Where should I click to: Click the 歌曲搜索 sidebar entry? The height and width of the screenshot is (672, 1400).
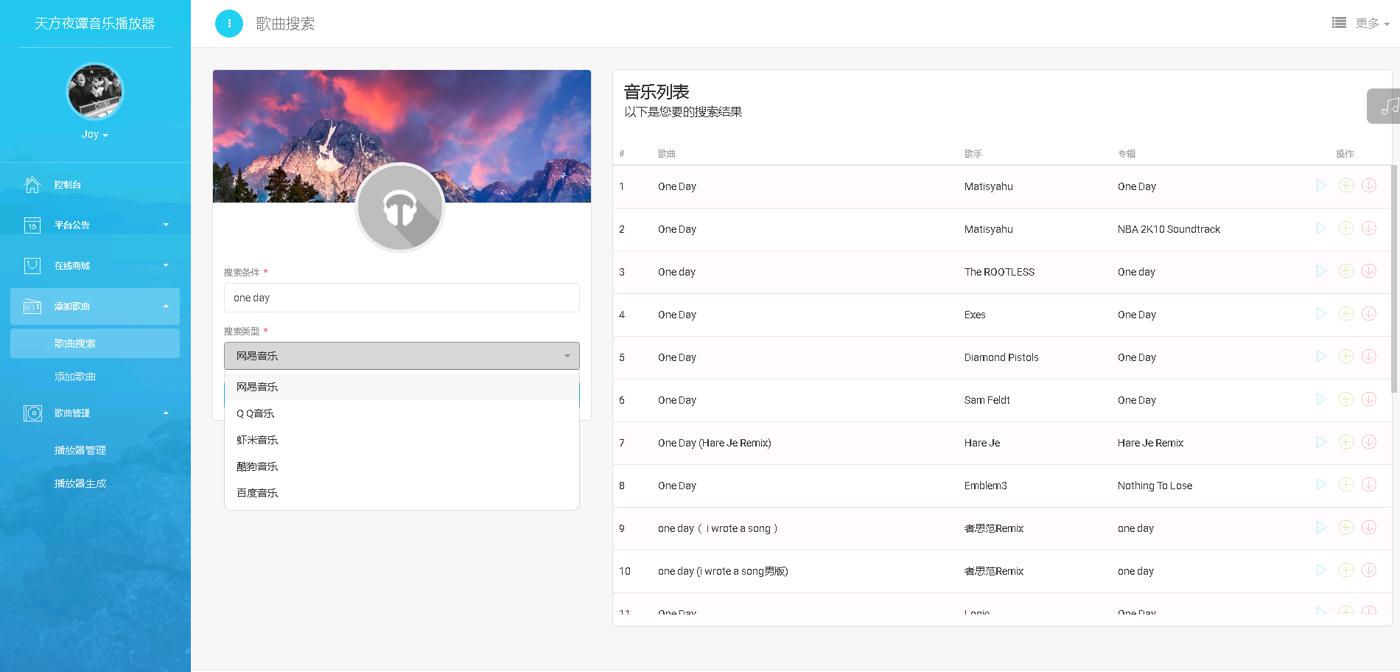95,343
